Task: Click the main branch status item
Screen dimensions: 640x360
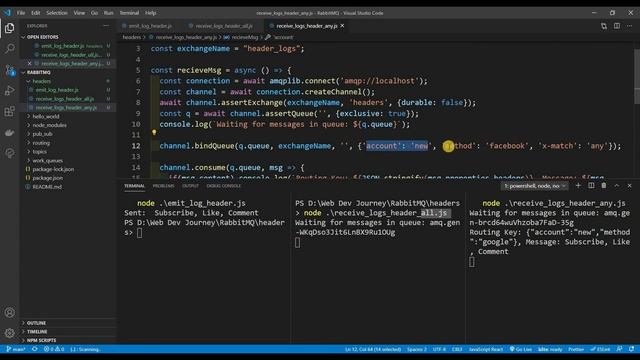Action: 16,349
